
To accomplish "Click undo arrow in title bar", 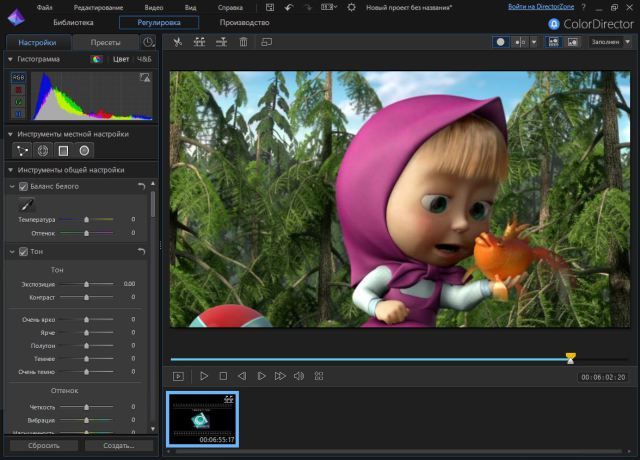I will (289, 7).
